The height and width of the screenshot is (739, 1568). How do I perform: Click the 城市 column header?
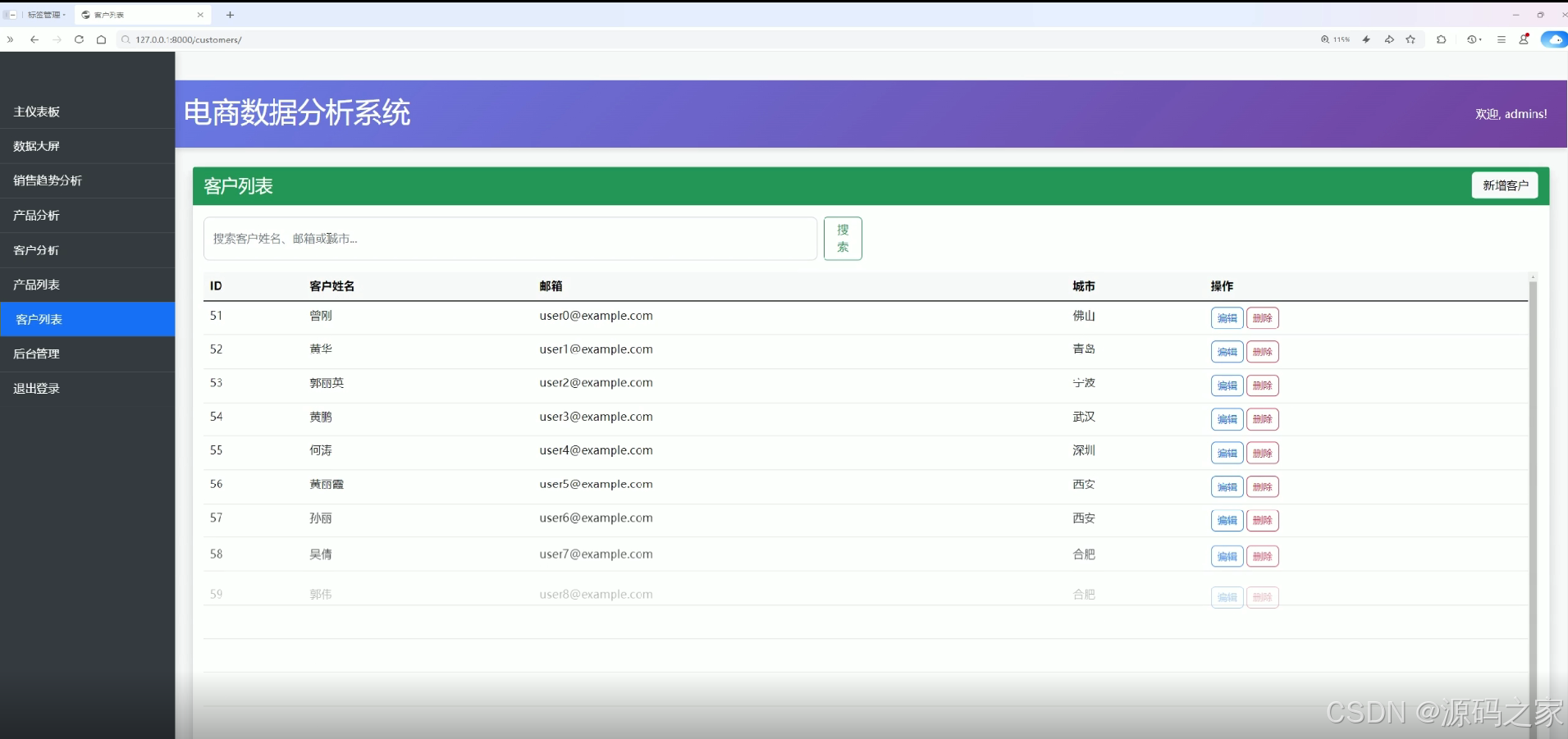(x=1084, y=286)
